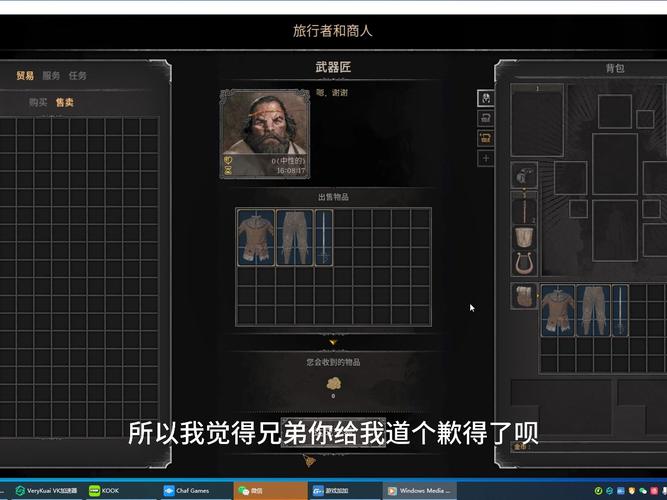Open the 贸易 (Trade) tab
This screenshot has width=667, height=500.
pos(25,76)
